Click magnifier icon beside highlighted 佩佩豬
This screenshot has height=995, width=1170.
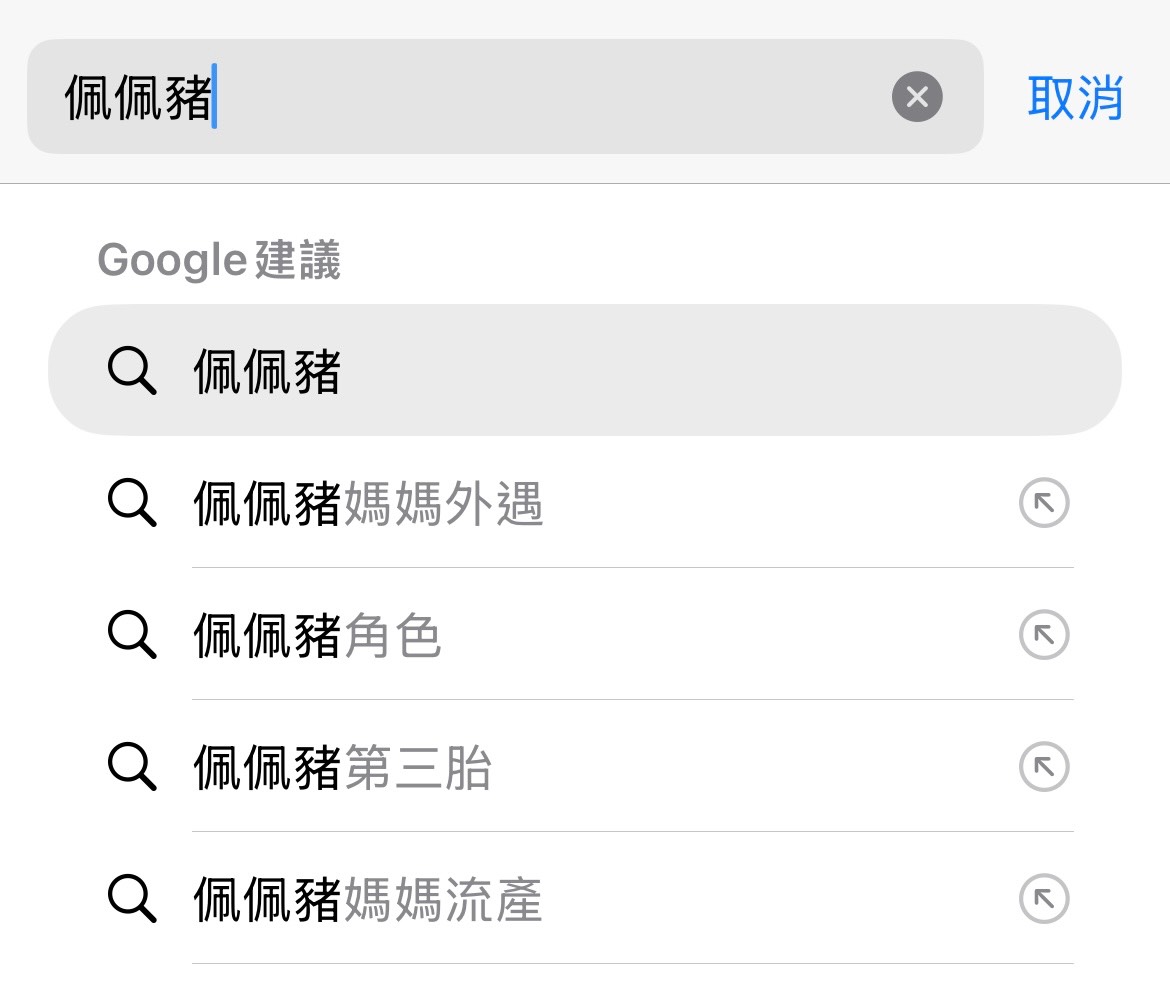[x=132, y=370]
